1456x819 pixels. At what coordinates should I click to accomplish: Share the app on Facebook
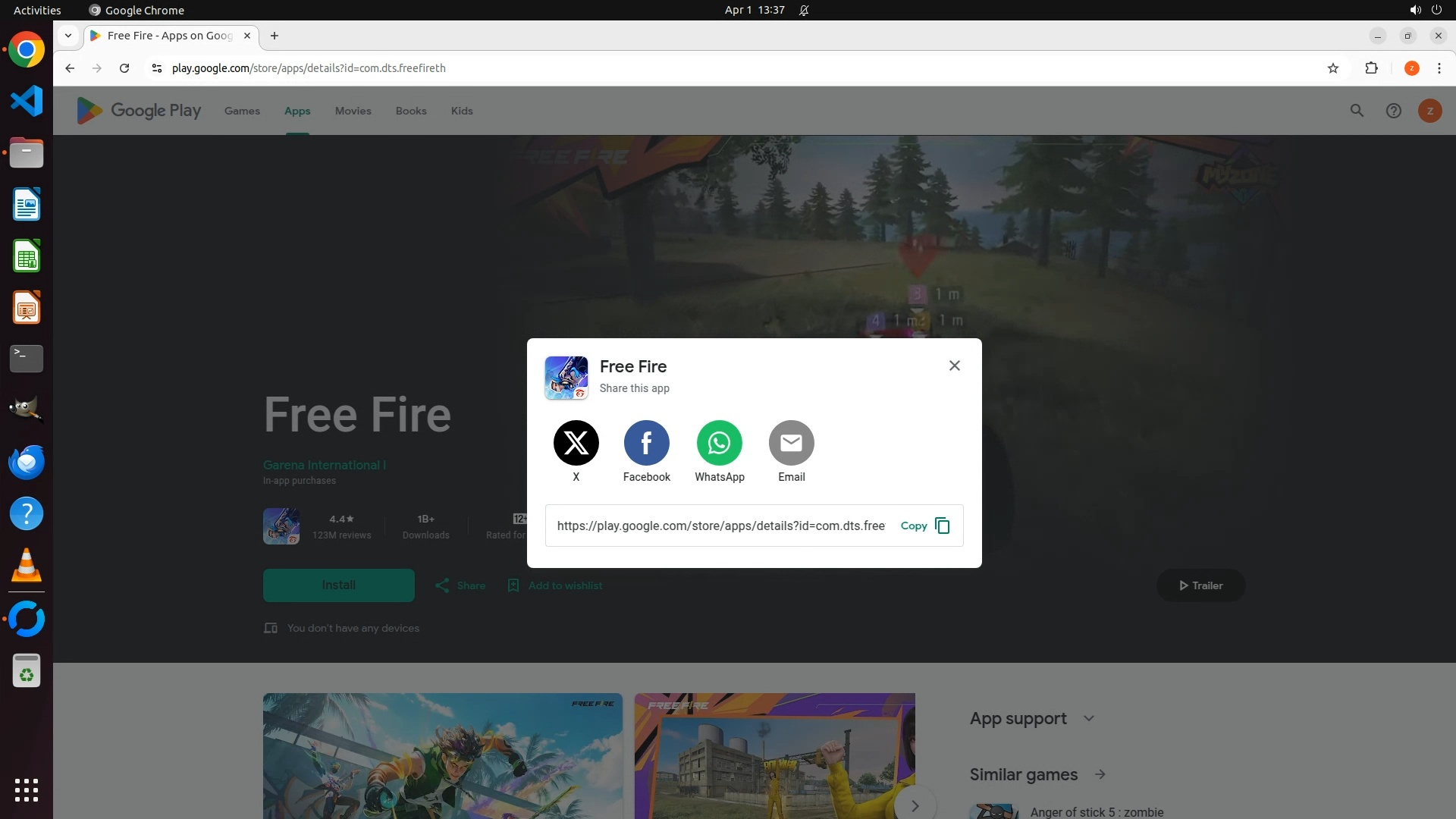point(646,443)
